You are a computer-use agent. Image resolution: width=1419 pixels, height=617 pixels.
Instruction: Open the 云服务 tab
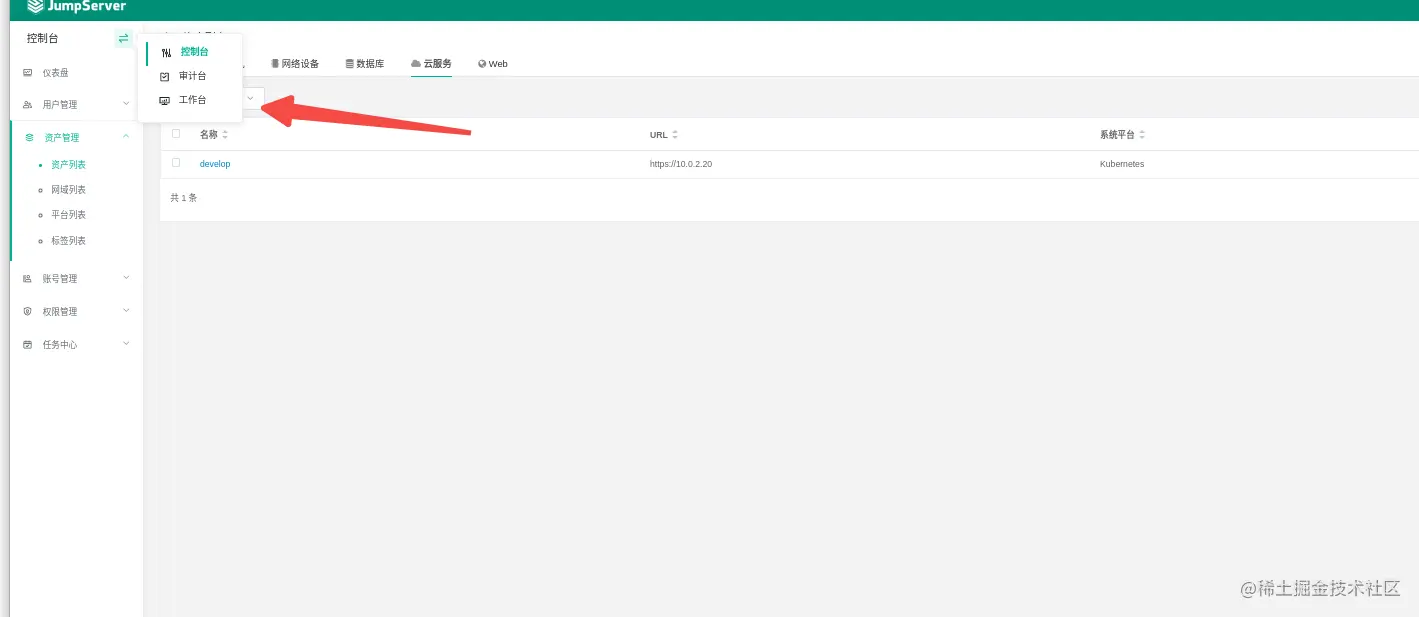click(x=431, y=64)
